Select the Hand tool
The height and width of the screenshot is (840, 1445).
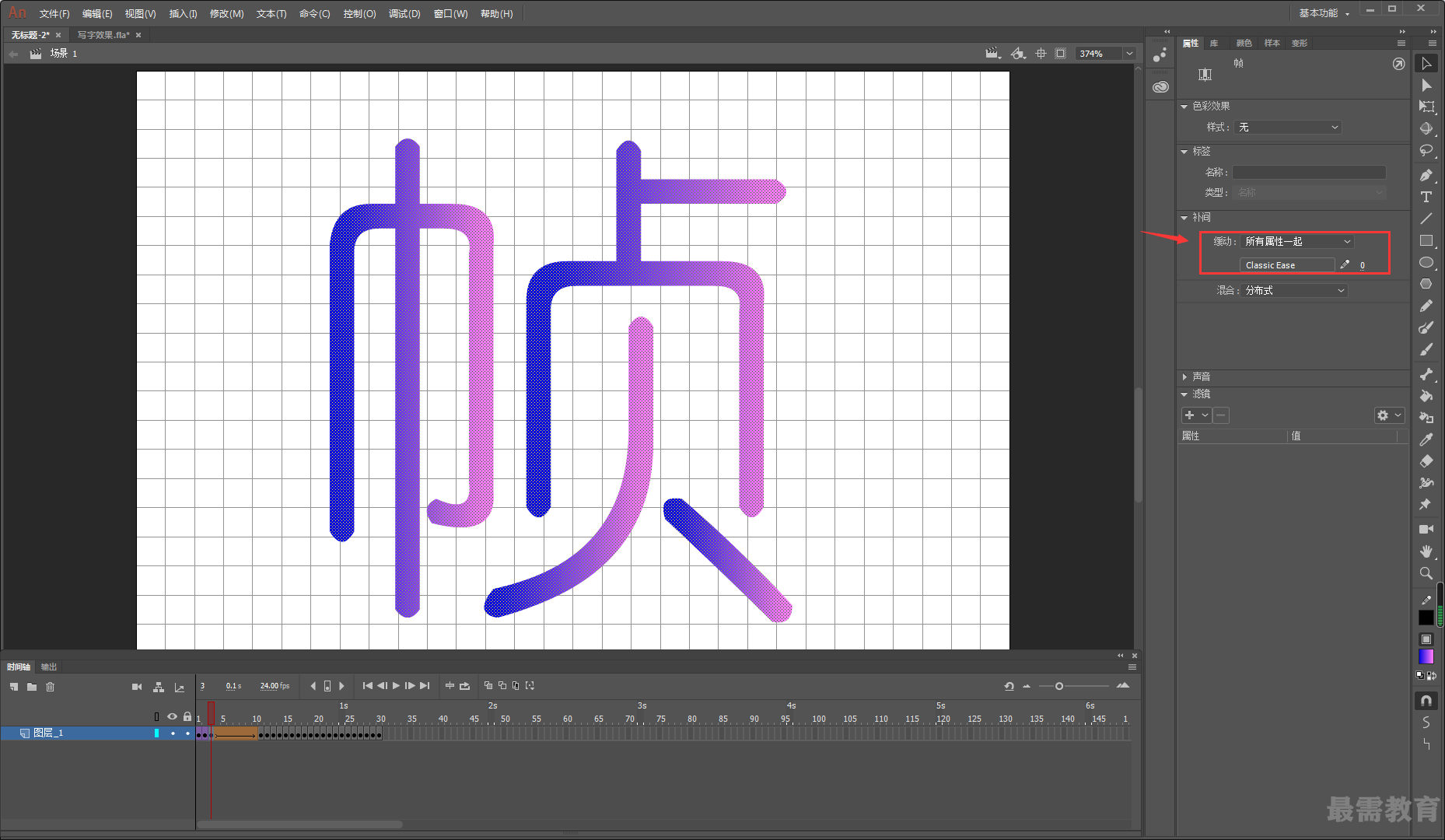[x=1426, y=551]
